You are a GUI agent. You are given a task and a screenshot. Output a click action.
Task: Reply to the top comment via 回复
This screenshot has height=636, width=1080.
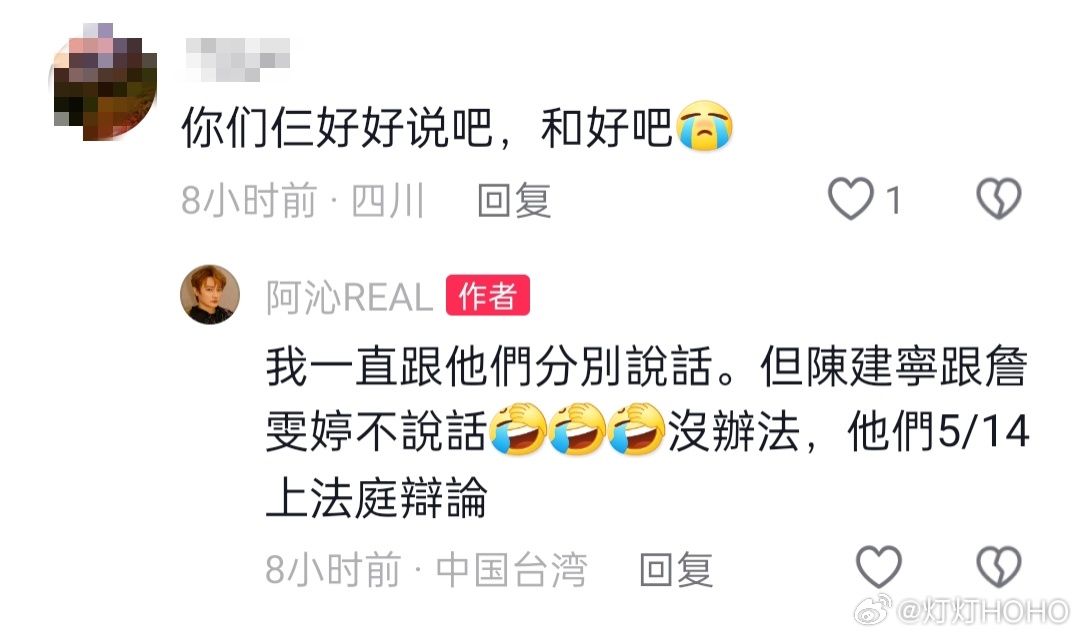point(515,201)
